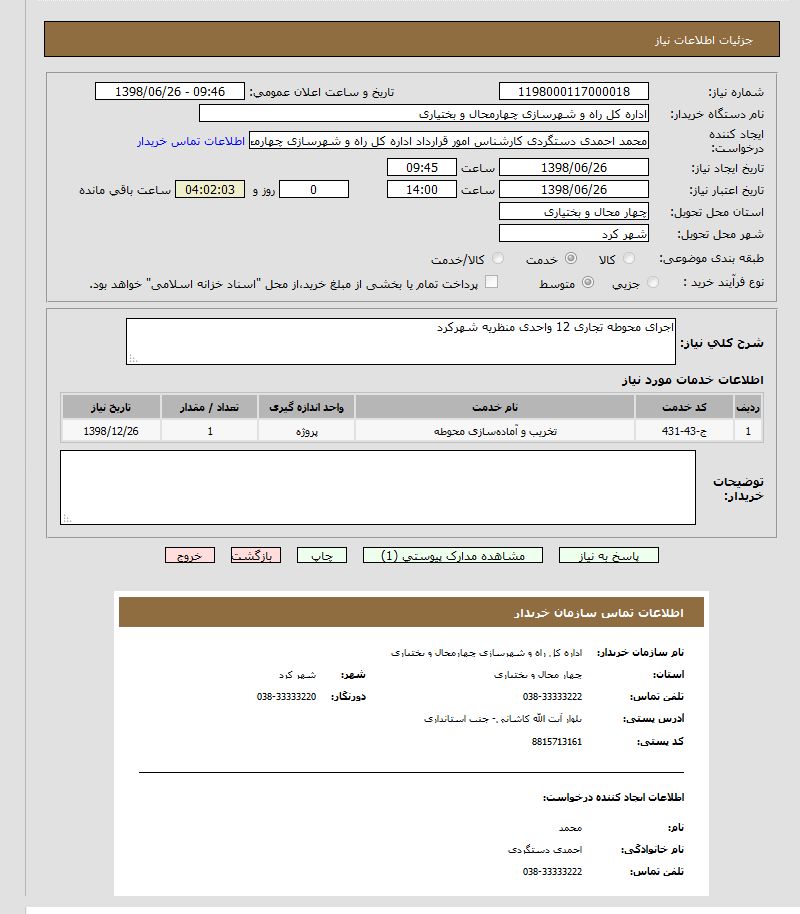Click the شماره نیاز number field
The width and height of the screenshot is (800, 914).
coord(573,92)
